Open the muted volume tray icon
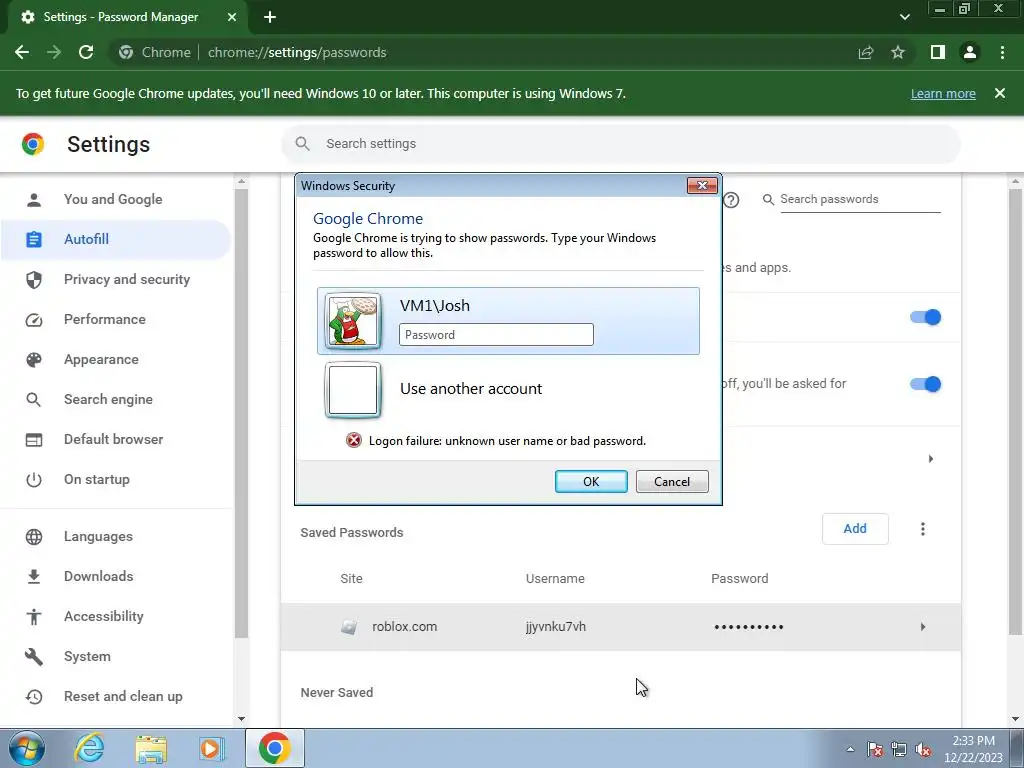 pyautogui.click(x=923, y=749)
